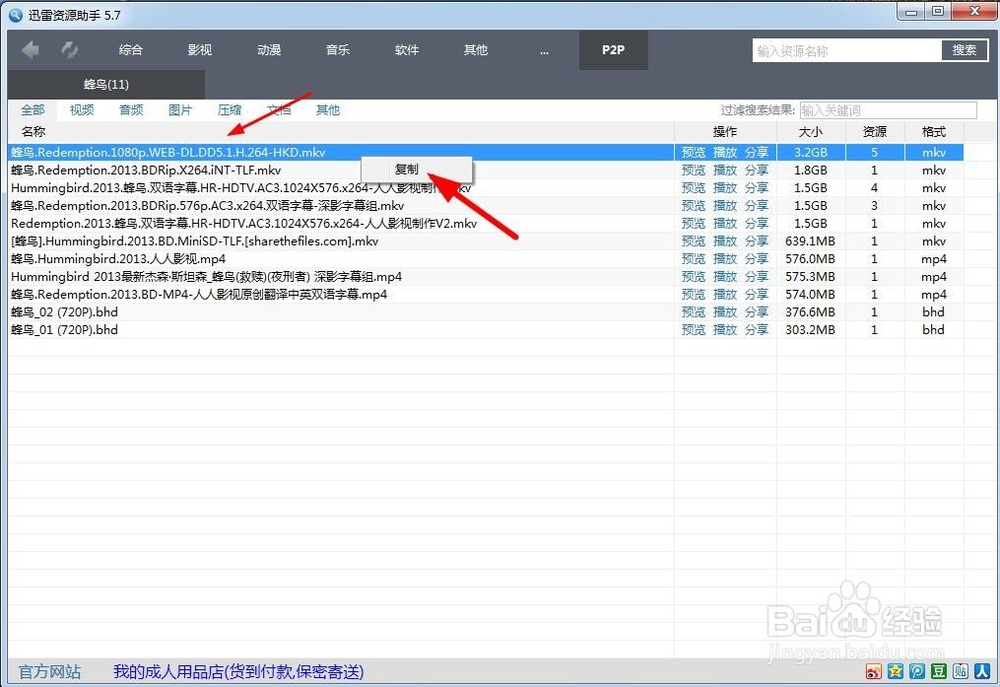The height and width of the screenshot is (687, 1000).
Task: Switch to the P2P tab
Action: pyautogui.click(x=614, y=50)
